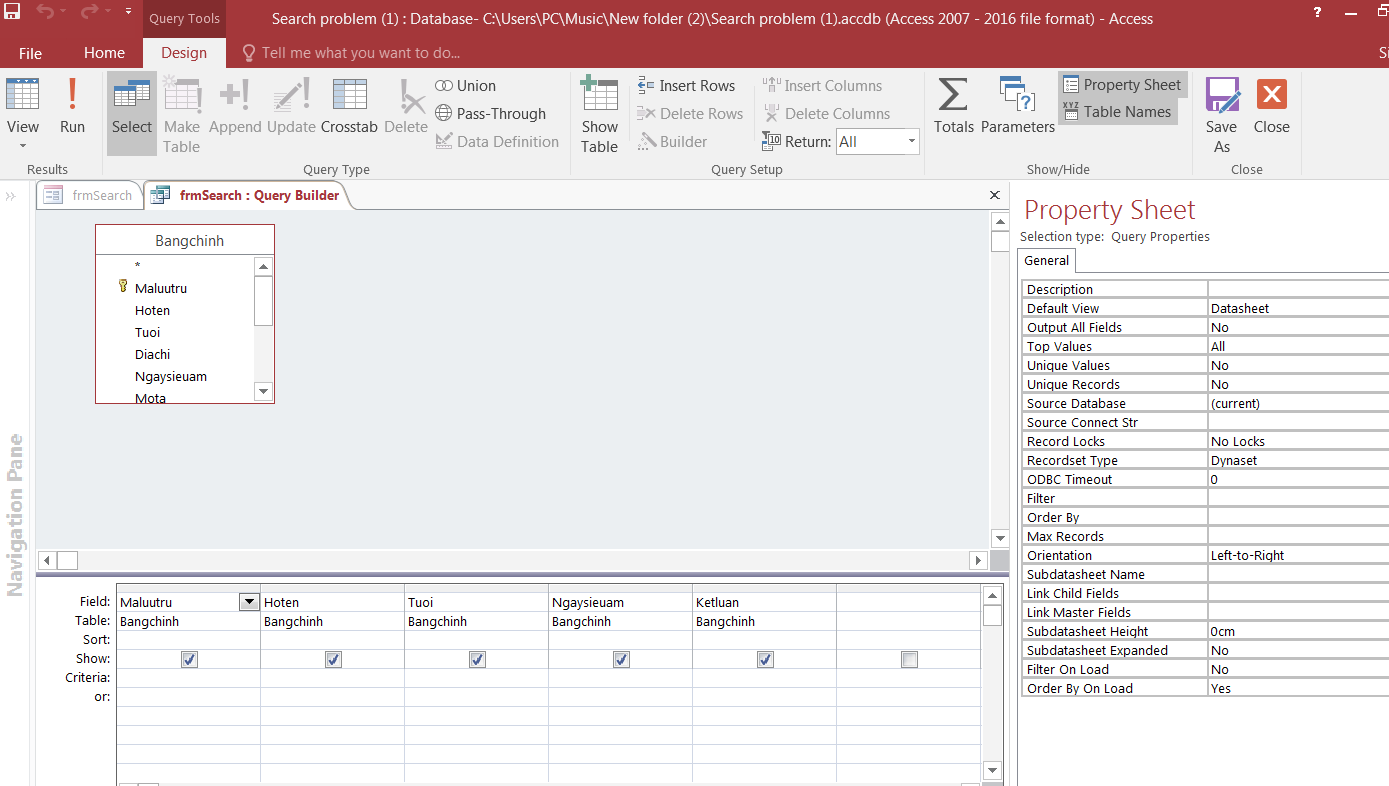Click Delete Rows in Query Setup
This screenshot has height=786, width=1389.
[x=690, y=114]
